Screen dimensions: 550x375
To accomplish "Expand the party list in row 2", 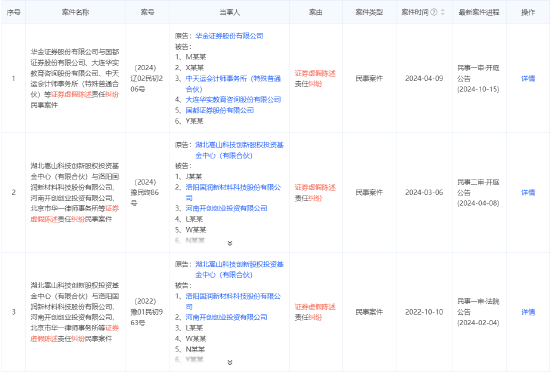I will (x=230, y=243).
